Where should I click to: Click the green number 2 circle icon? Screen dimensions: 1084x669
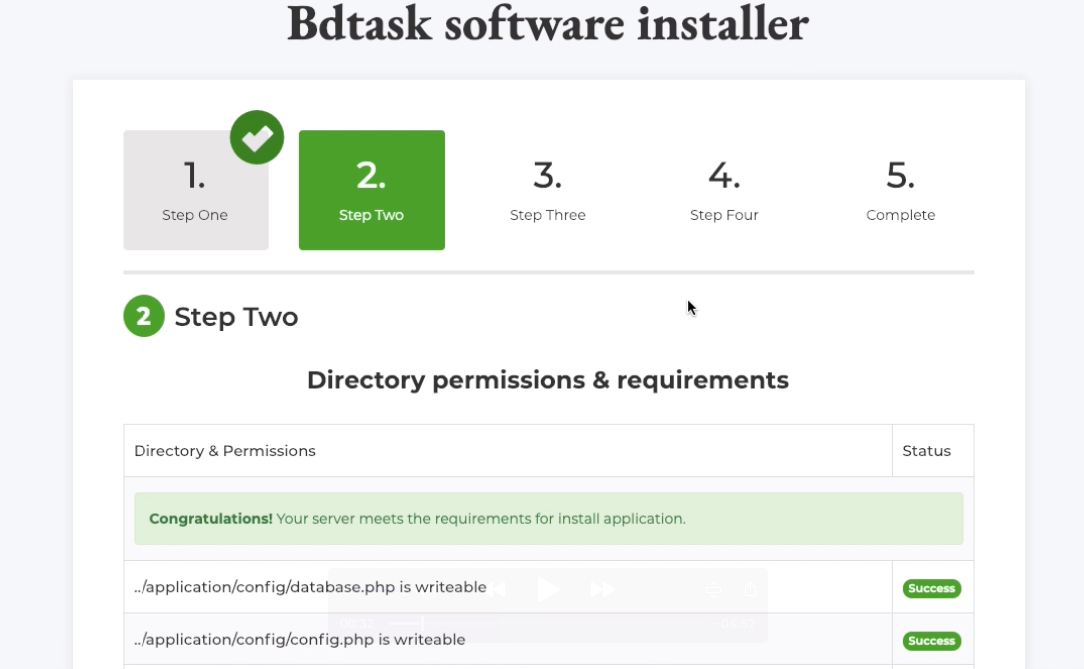144,317
